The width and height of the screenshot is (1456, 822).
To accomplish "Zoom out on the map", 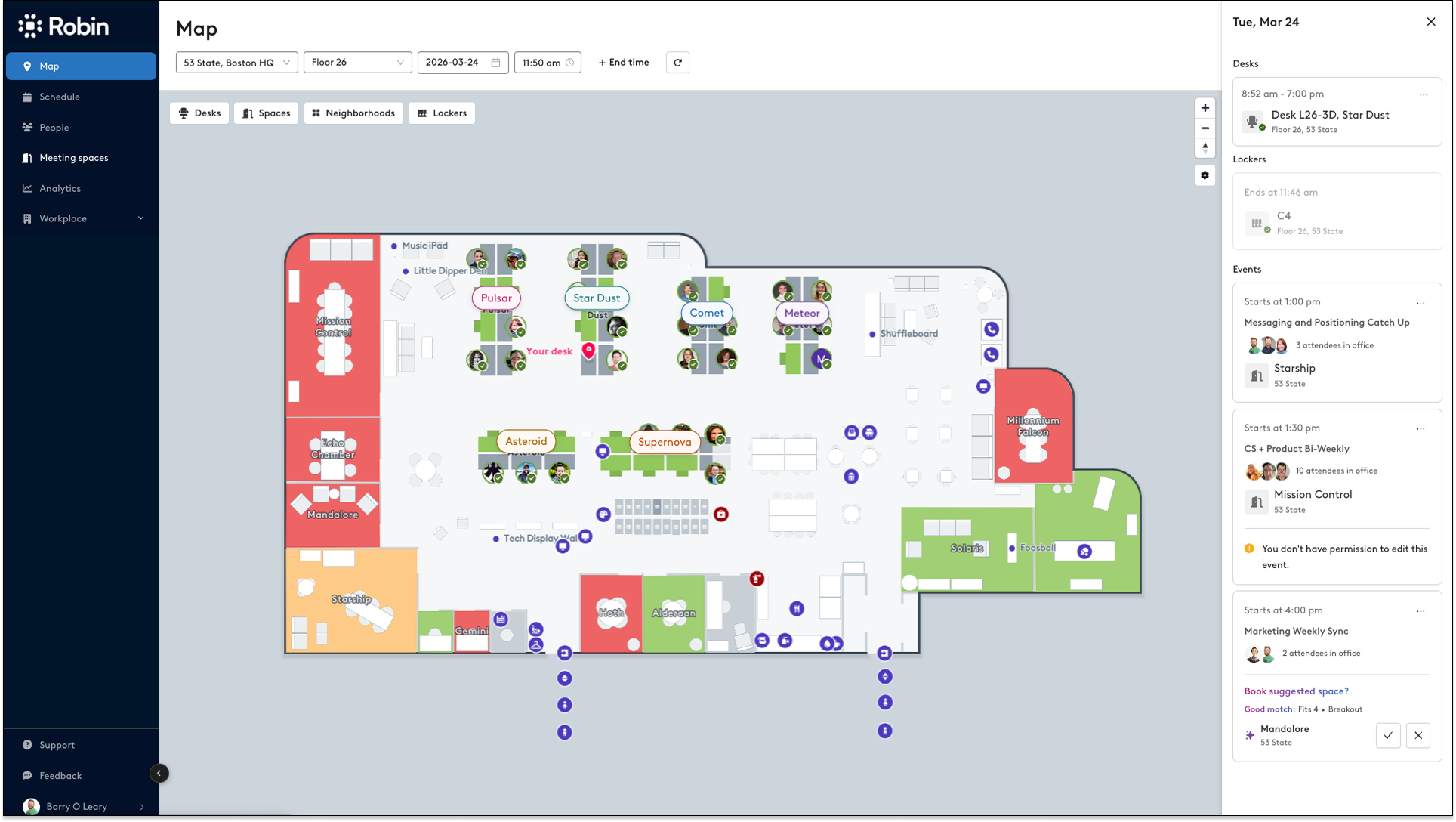I will [x=1205, y=128].
